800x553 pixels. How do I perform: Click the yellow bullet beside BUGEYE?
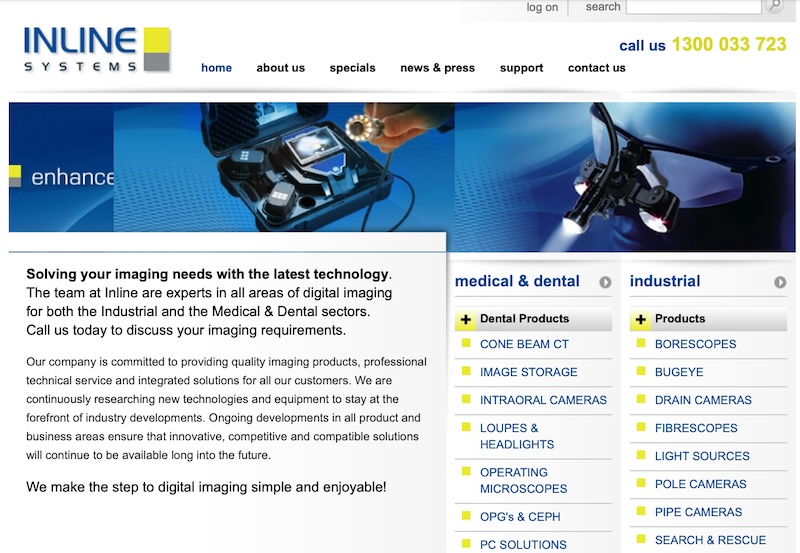641,371
